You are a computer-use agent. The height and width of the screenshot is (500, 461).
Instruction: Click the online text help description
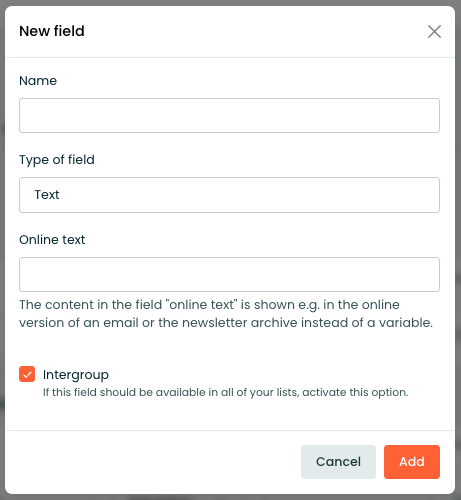pyautogui.click(x=226, y=314)
